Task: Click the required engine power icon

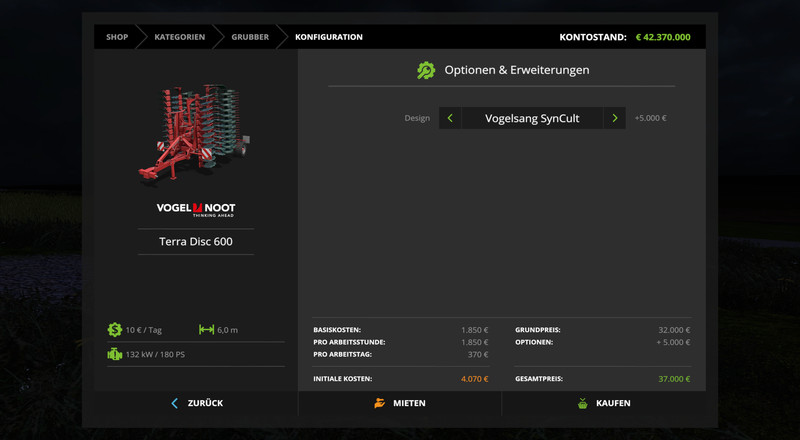Action: 114,354
